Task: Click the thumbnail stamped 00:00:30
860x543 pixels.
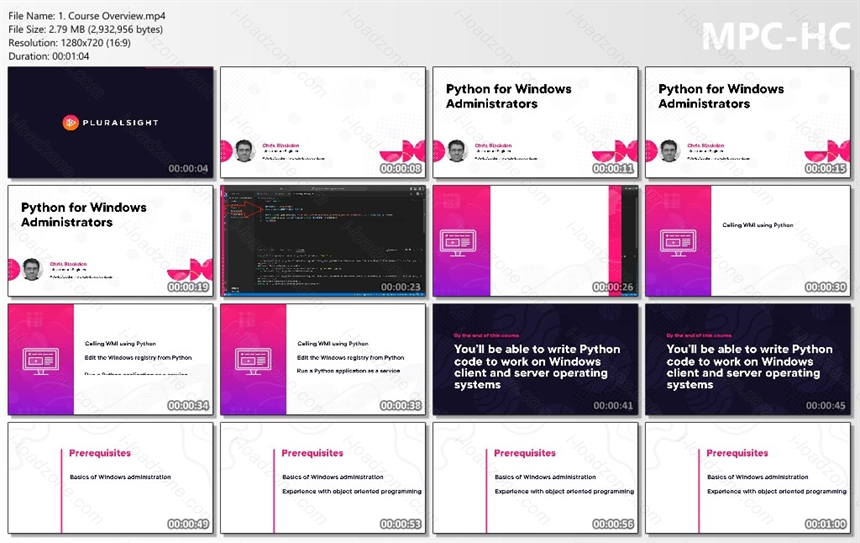Action: click(748, 241)
